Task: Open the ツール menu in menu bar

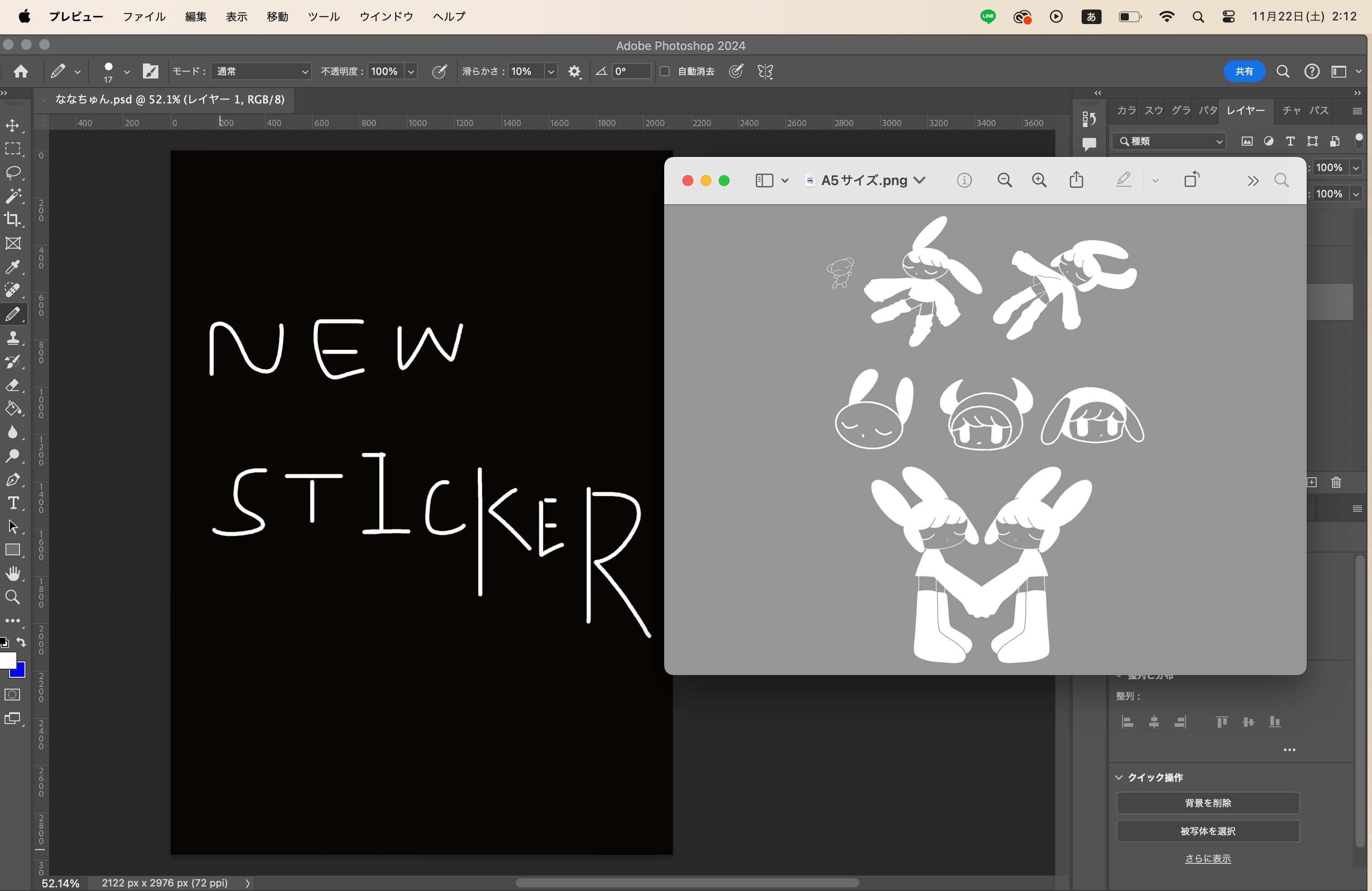Action: pyautogui.click(x=323, y=17)
